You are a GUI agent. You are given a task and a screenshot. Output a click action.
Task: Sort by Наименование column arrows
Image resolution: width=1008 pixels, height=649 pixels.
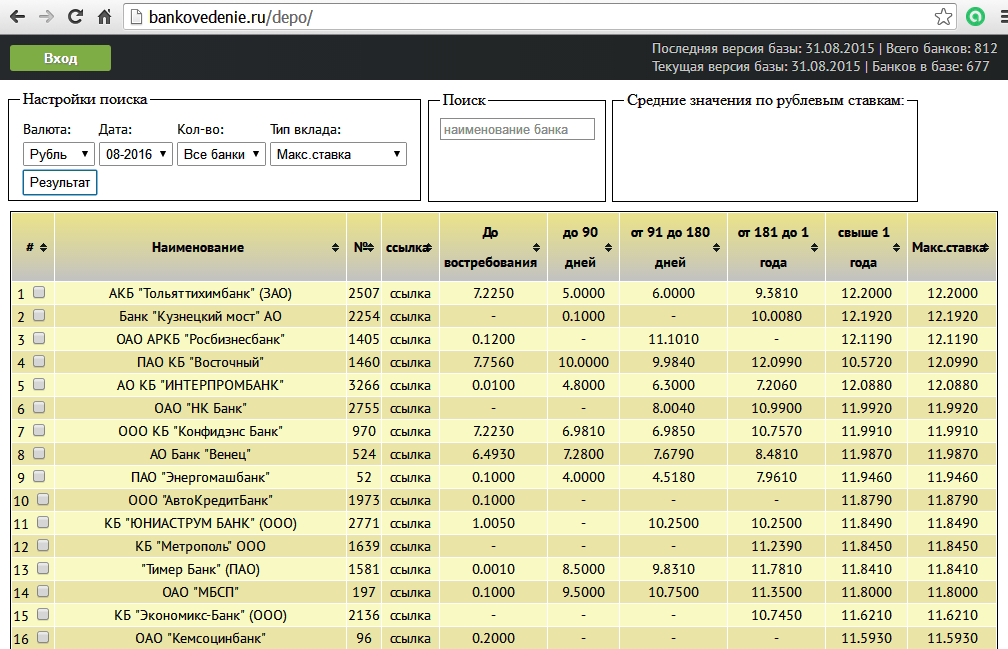[x=335, y=247]
